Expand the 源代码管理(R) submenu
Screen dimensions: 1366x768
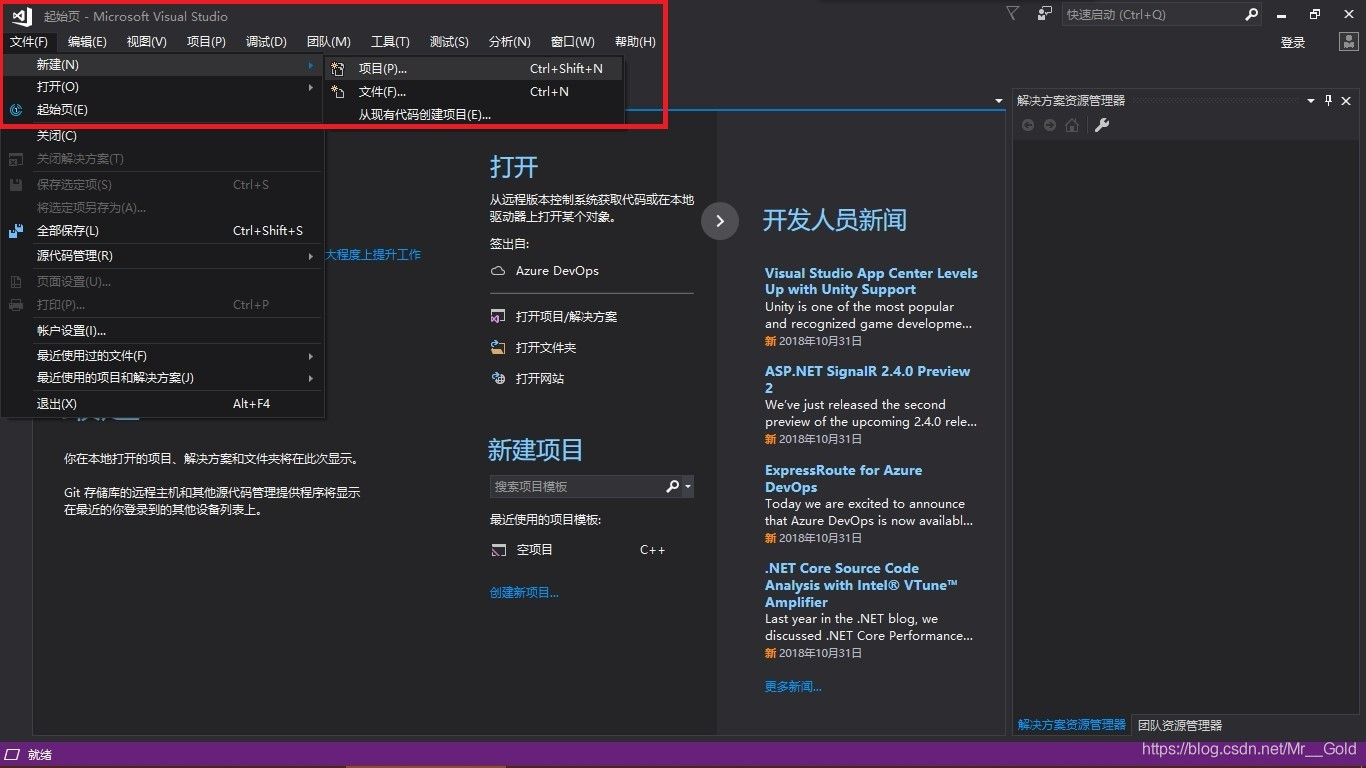coord(162,256)
